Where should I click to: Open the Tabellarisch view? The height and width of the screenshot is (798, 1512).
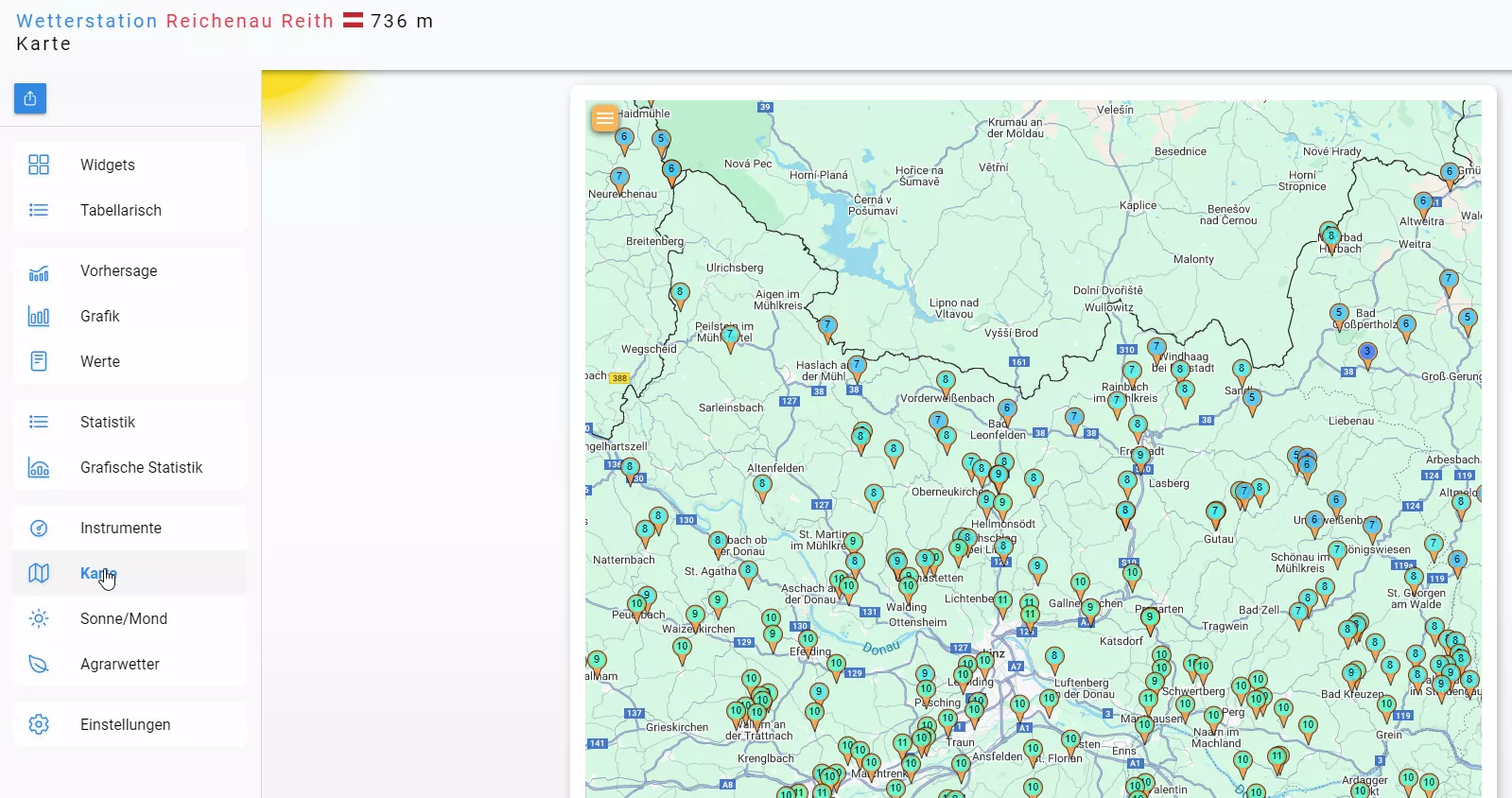(130, 210)
